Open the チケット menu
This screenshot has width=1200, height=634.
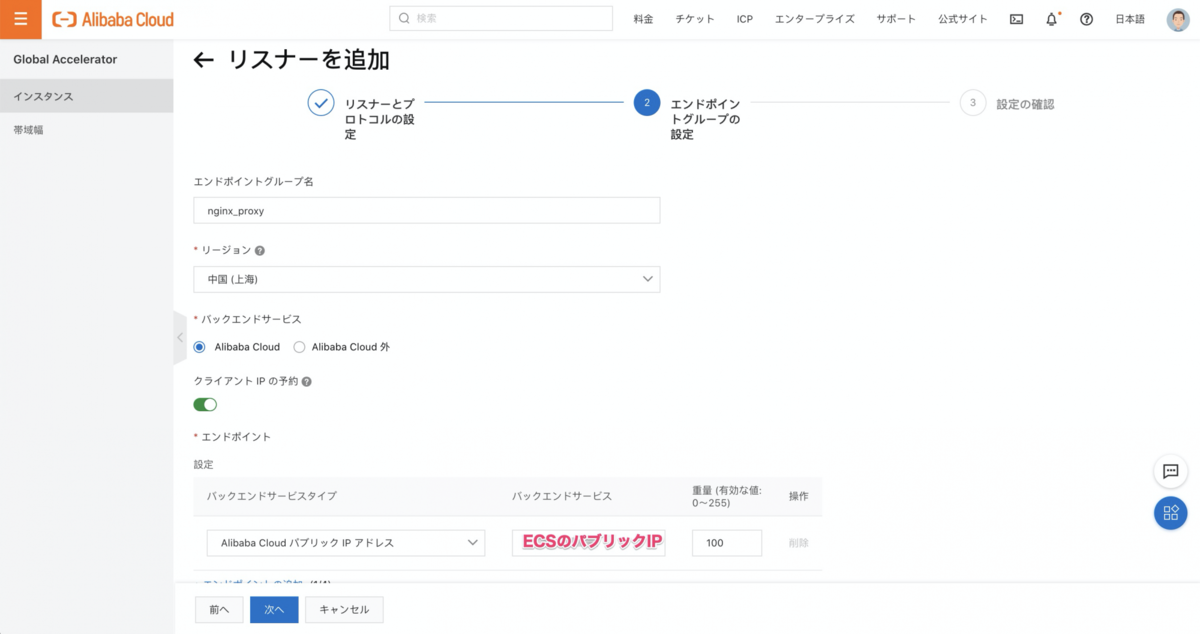point(695,19)
